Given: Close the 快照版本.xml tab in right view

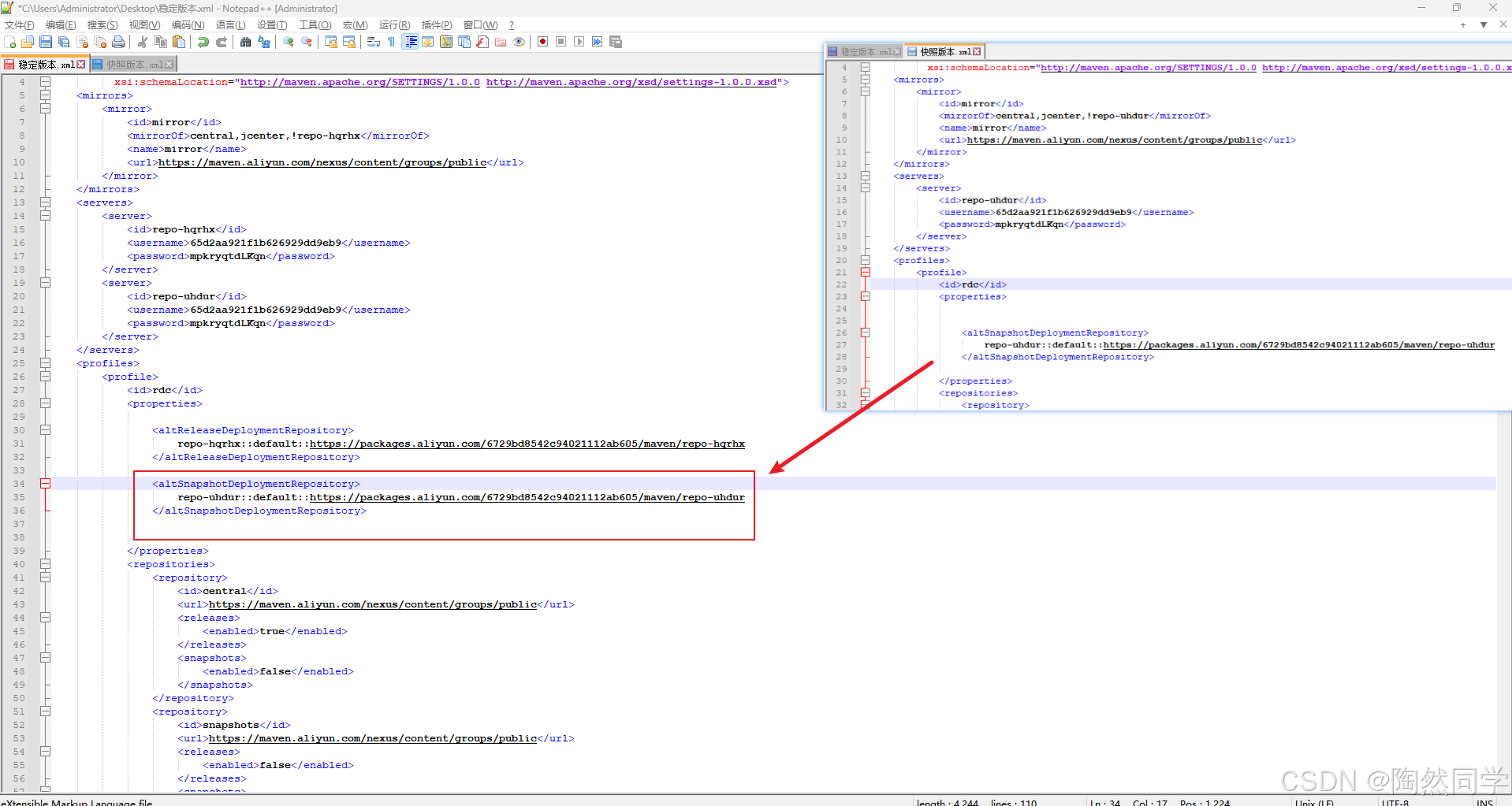Looking at the screenshot, I should [977, 52].
